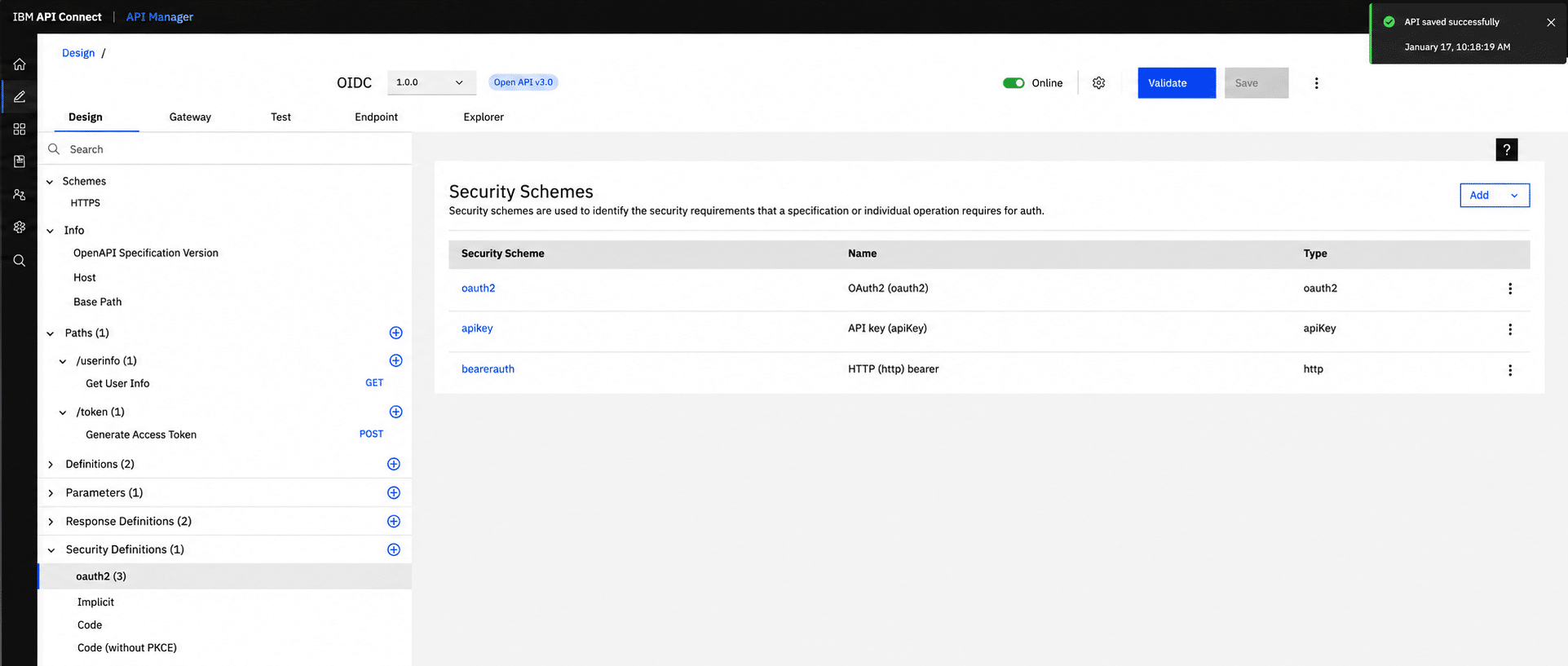Open API settings gear next to Online

point(1099,83)
